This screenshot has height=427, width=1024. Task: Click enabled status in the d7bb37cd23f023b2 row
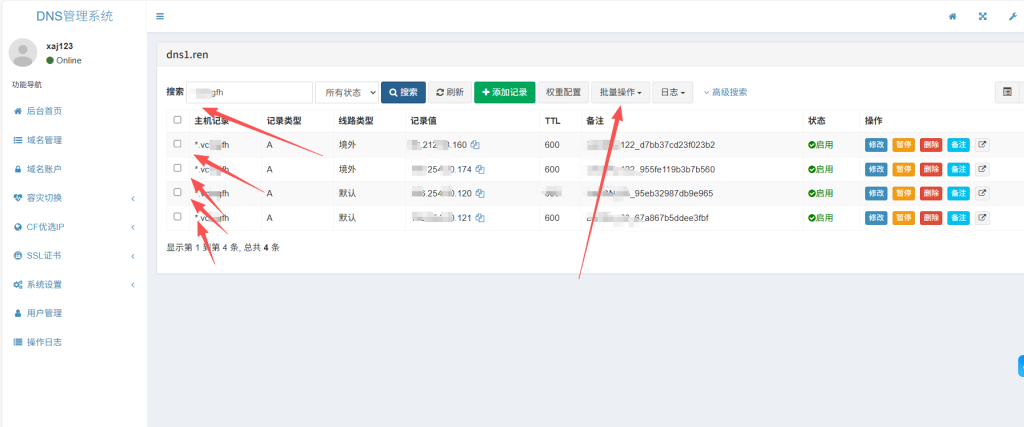(820, 145)
